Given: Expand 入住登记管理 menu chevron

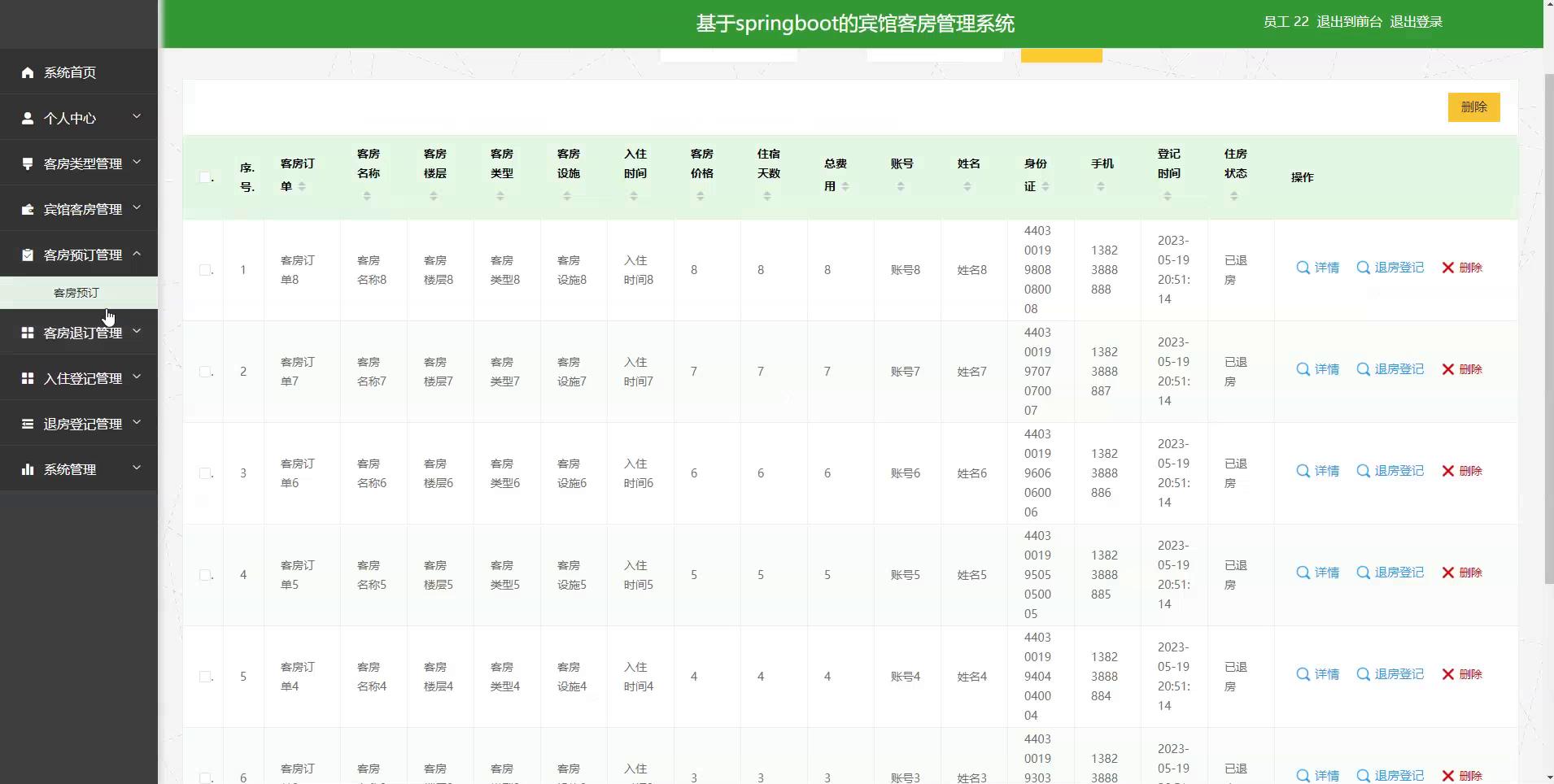Looking at the screenshot, I should [x=137, y=377].
